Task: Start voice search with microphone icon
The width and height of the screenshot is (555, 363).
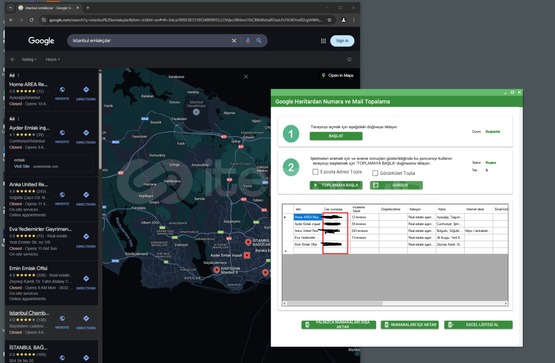Action: click(x=248, y=41)
